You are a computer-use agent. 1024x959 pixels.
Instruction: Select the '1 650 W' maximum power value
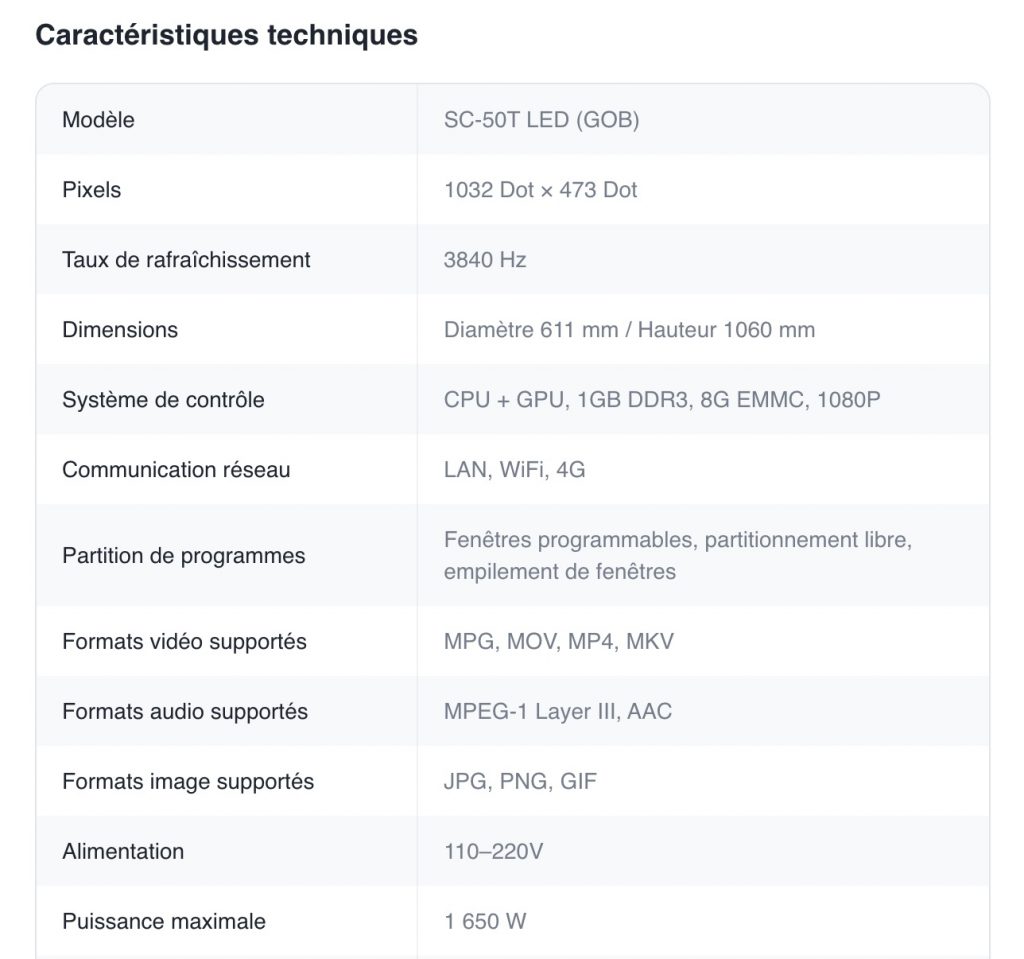485,922
